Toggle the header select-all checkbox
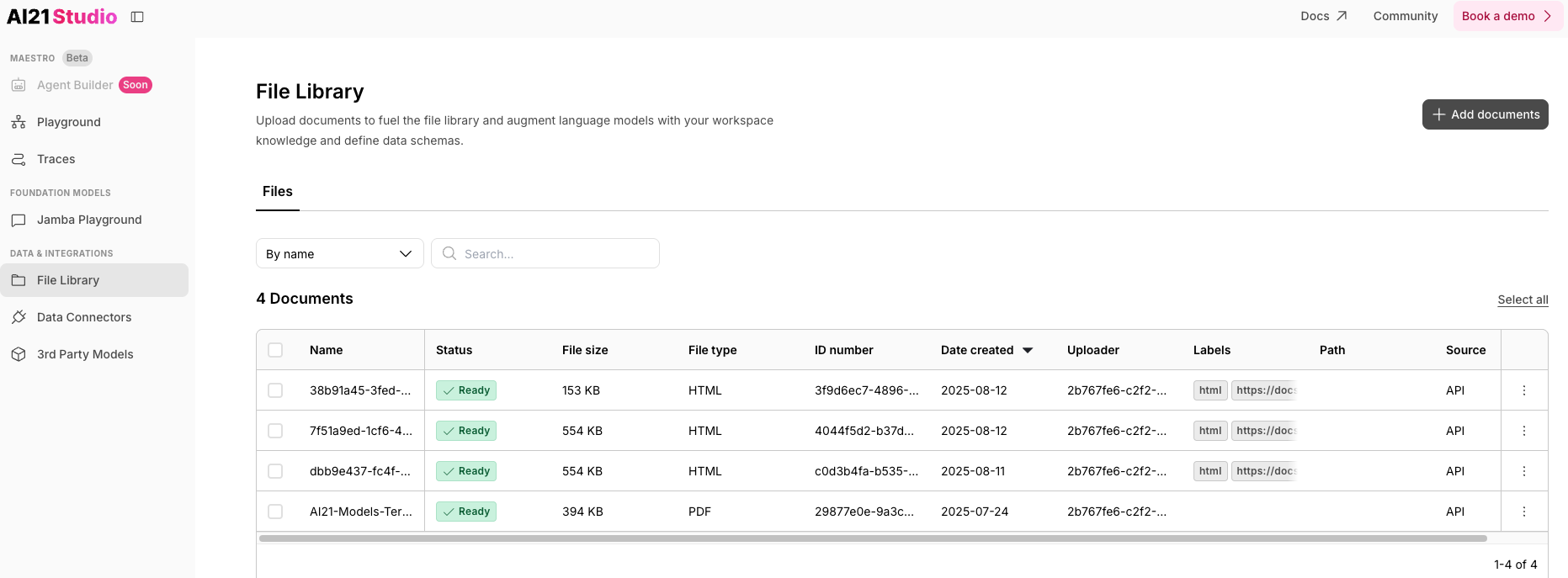1568x578 pixels. (275, 350)
